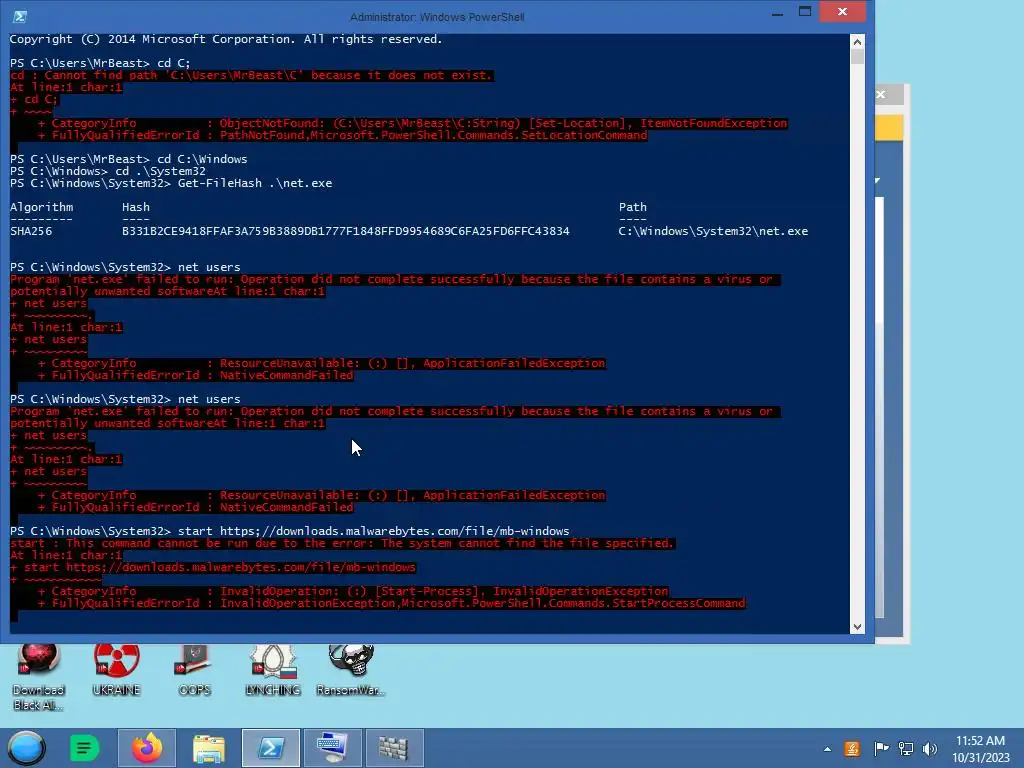
Task: Open the network tray icon
Action: pyautogui.click(x=906, y=749)
